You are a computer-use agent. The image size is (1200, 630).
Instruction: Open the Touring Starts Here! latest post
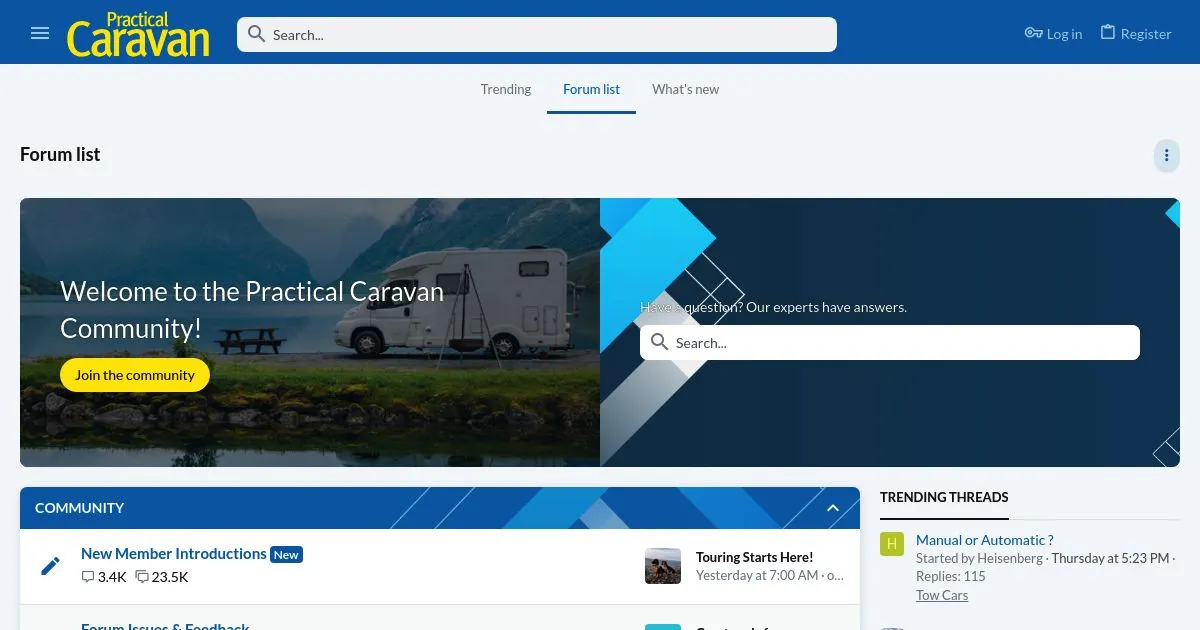click(x=754, y=557)
